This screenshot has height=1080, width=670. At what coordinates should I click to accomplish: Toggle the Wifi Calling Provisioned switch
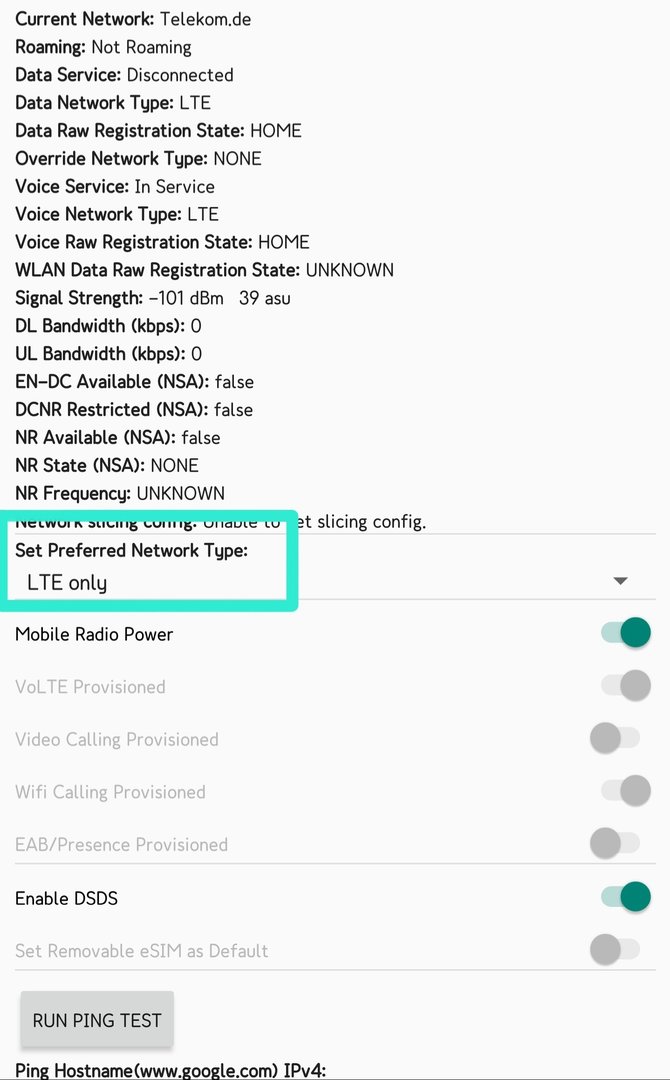point(626,791)
